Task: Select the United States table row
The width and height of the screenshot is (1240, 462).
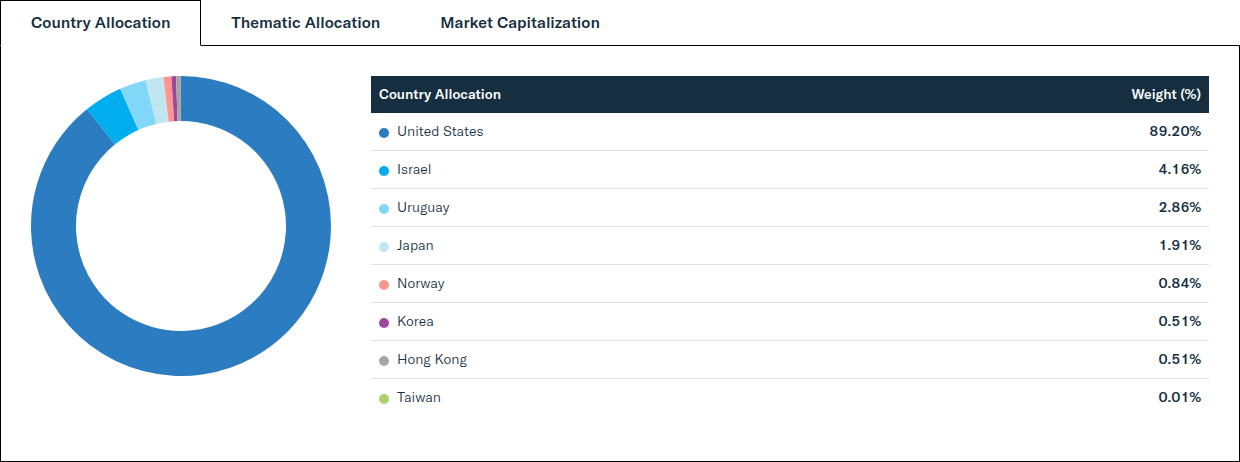Action: tap(790, 132)
